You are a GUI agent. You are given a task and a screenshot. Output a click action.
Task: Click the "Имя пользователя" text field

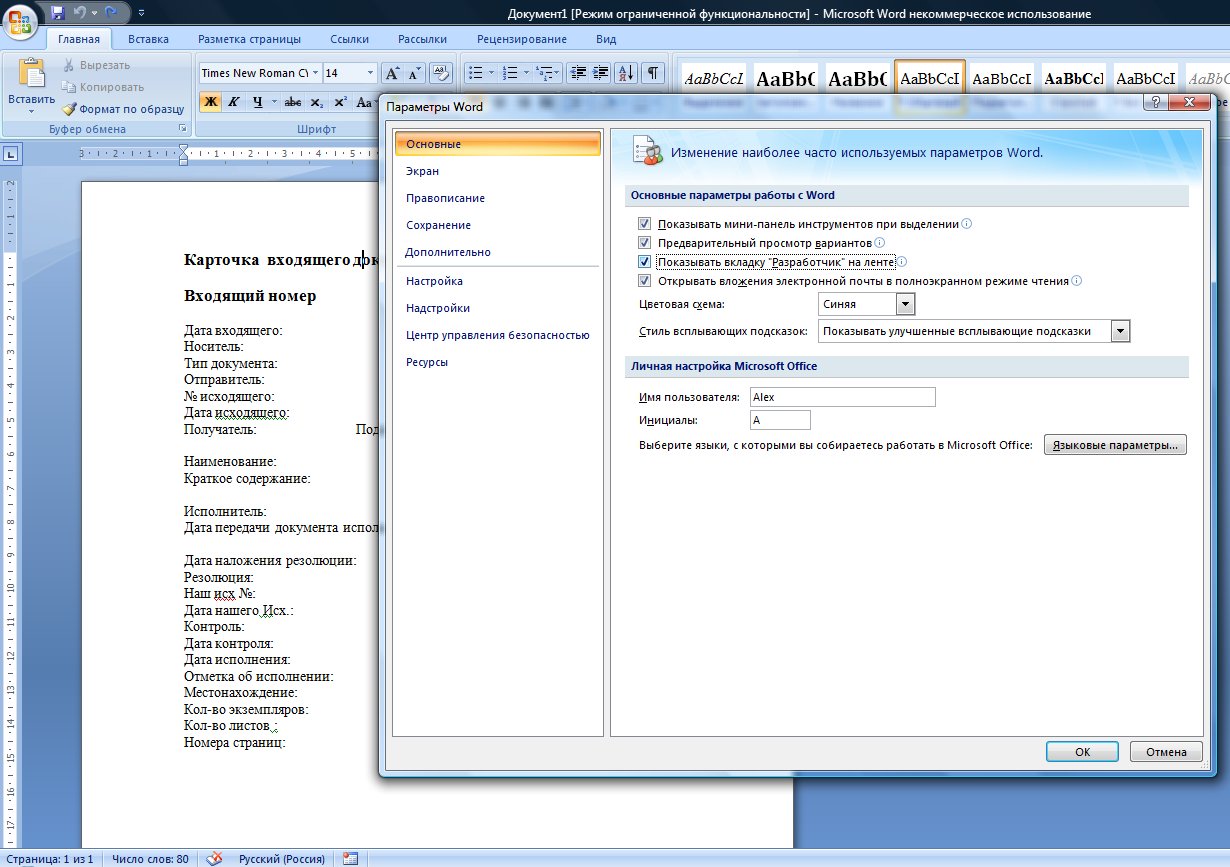point(842,397)
